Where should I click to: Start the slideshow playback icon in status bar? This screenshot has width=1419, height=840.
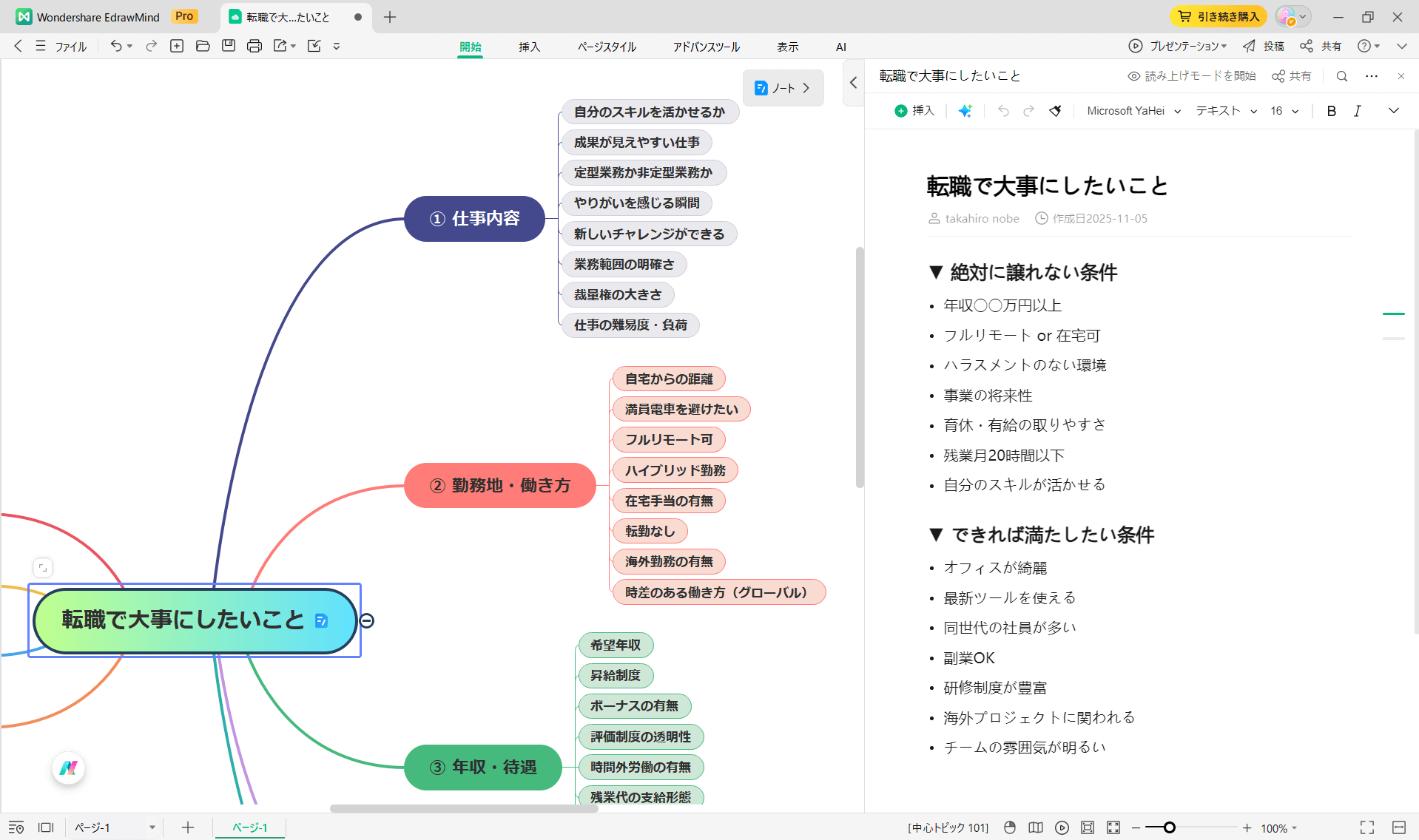click(1062, 827)
